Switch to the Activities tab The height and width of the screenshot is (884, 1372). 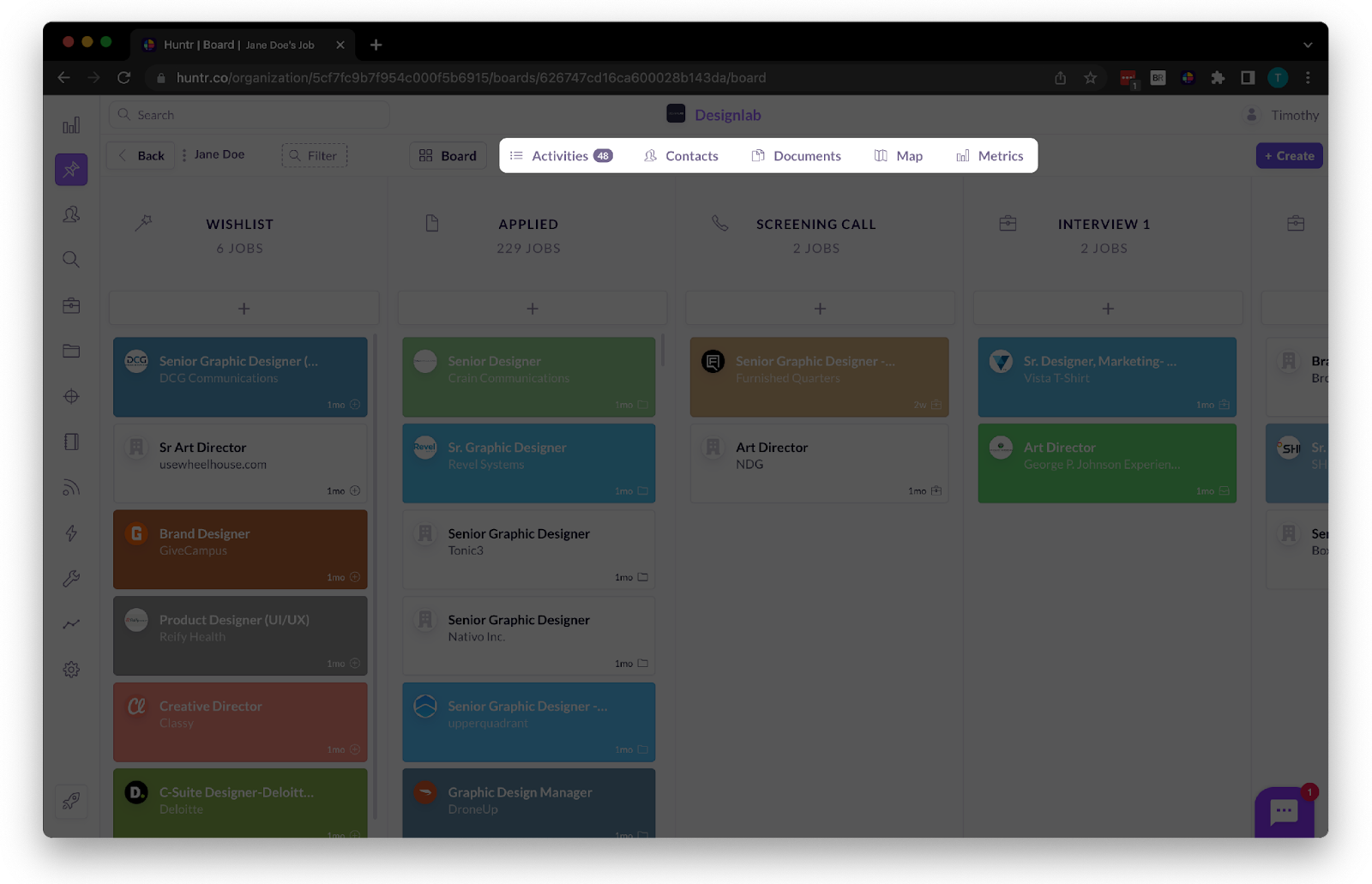(561, 156)
